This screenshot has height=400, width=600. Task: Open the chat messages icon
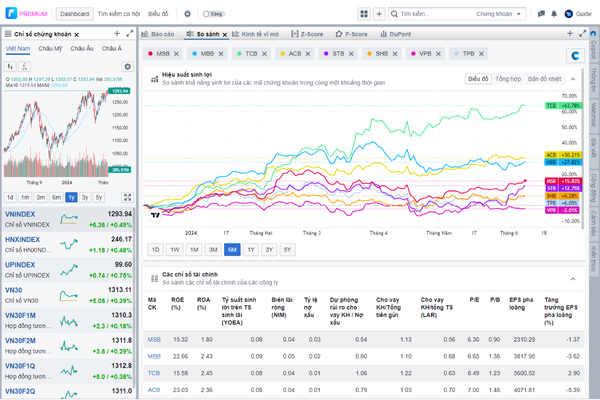tap(541, 14)
